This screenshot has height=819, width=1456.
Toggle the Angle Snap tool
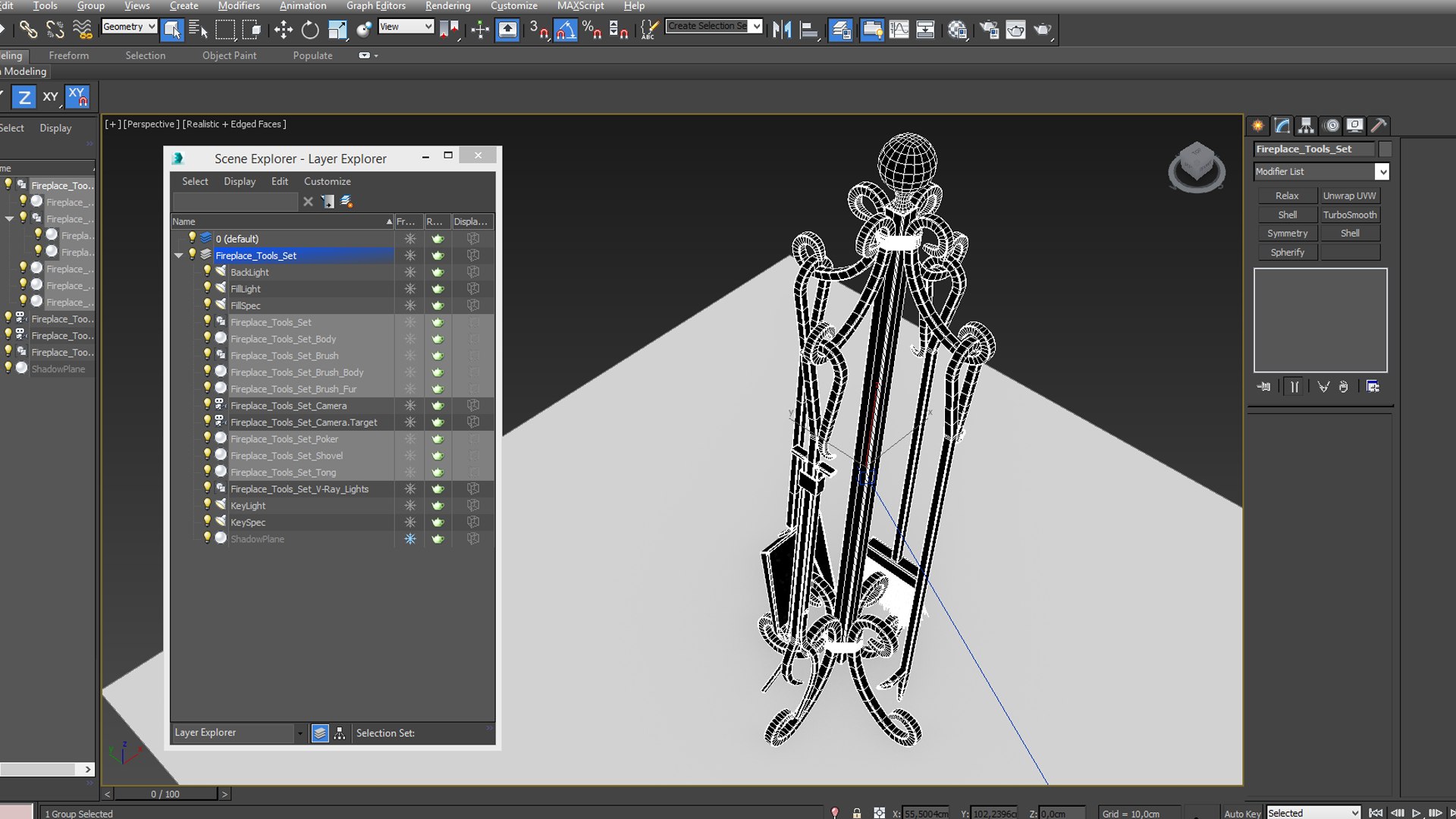566,30
